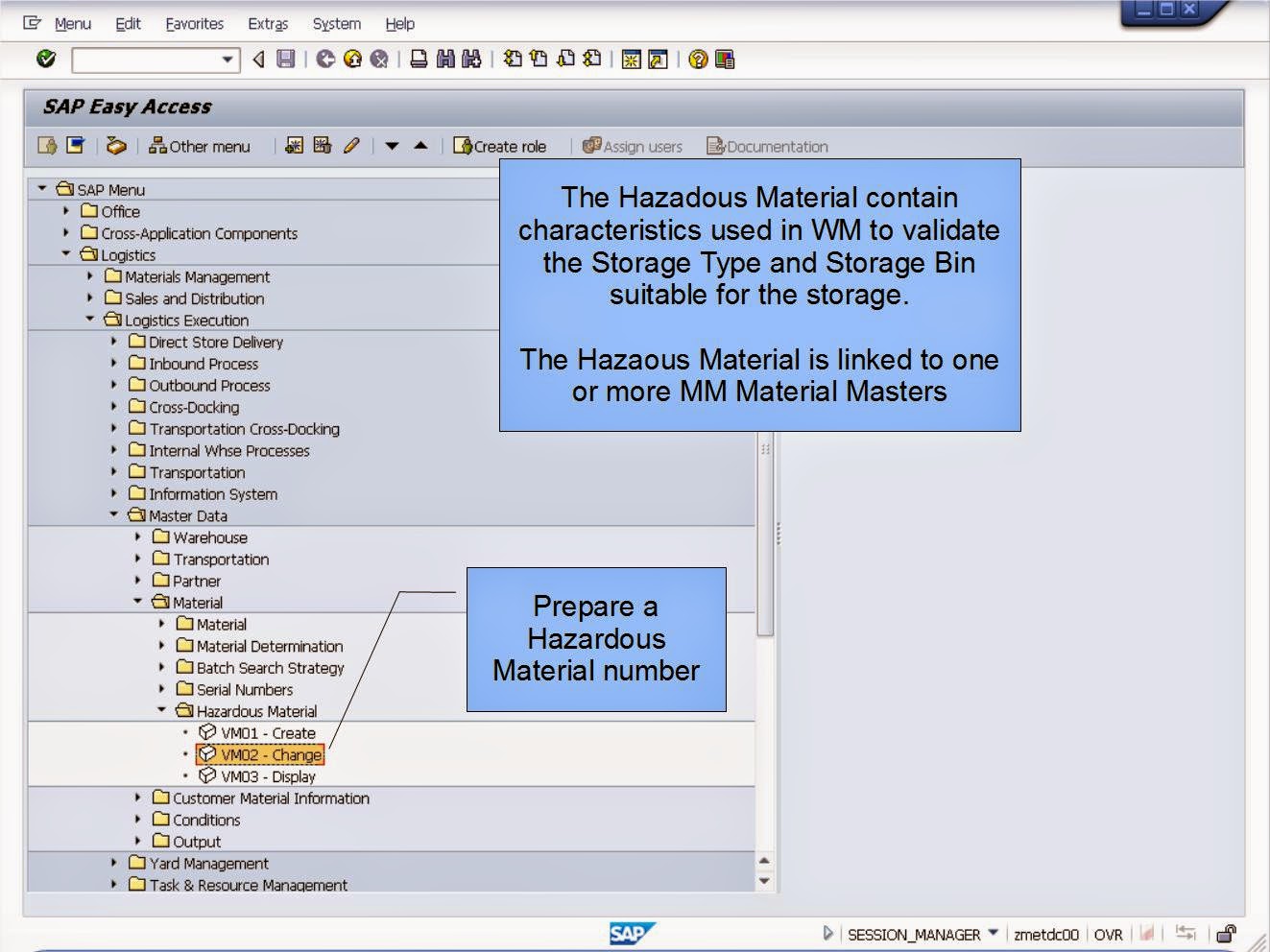Click the Find binoculars icon
The image size is (1270, 952).
pyautogui.click(x=444, y=59)
